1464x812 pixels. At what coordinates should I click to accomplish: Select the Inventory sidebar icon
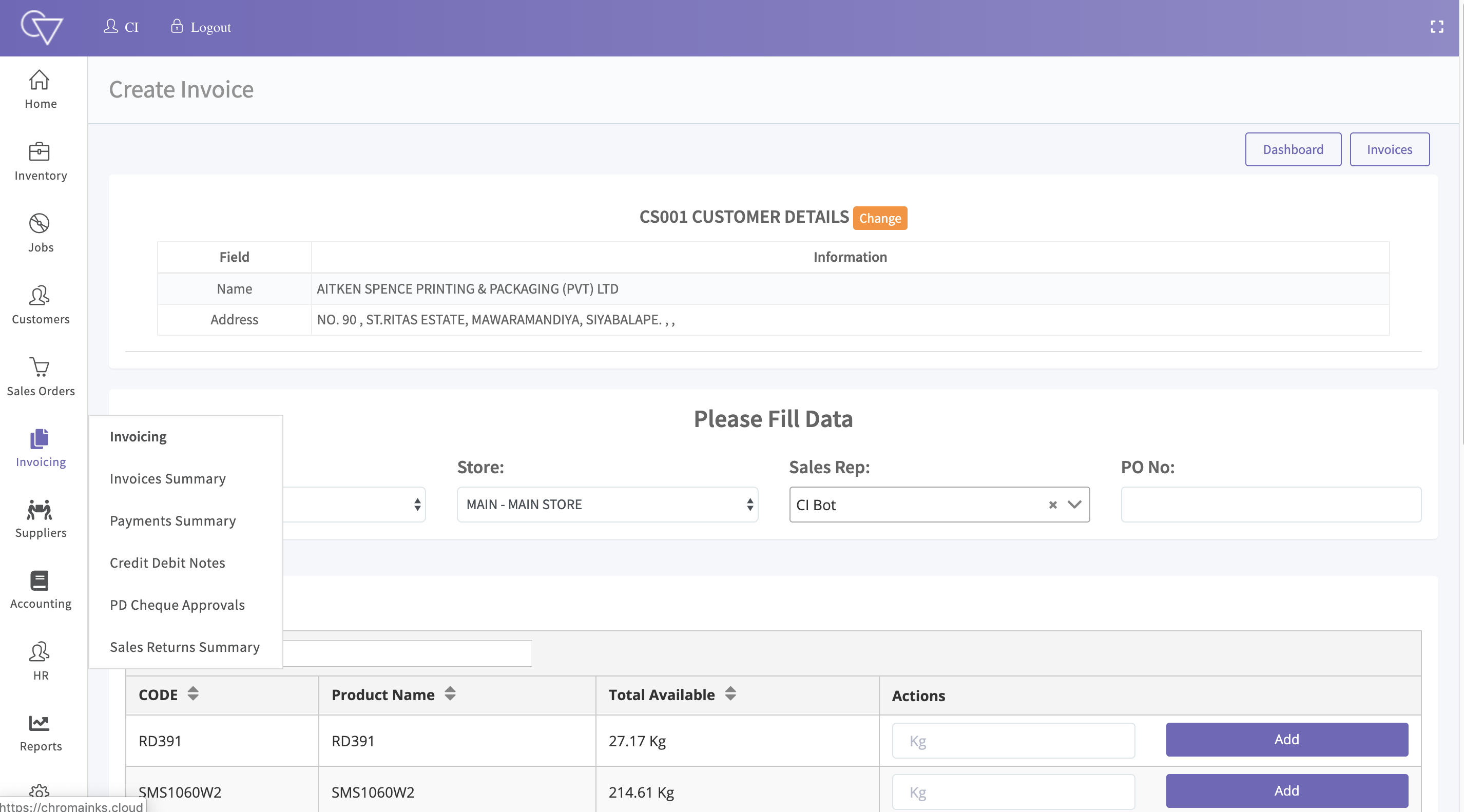pyautogui.click(x=40, y=161)
